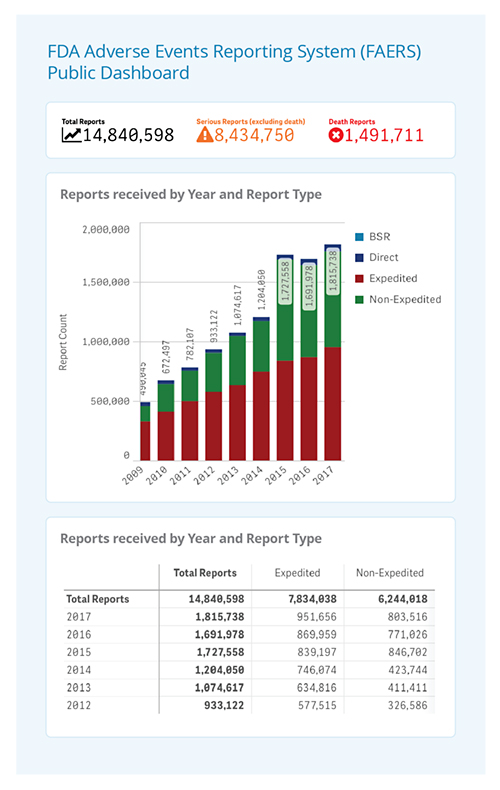The height and width of the screenshot is (790, 500).
Task: Click the 6,244,018 non-expedited total cell
Action: point(403,599)
